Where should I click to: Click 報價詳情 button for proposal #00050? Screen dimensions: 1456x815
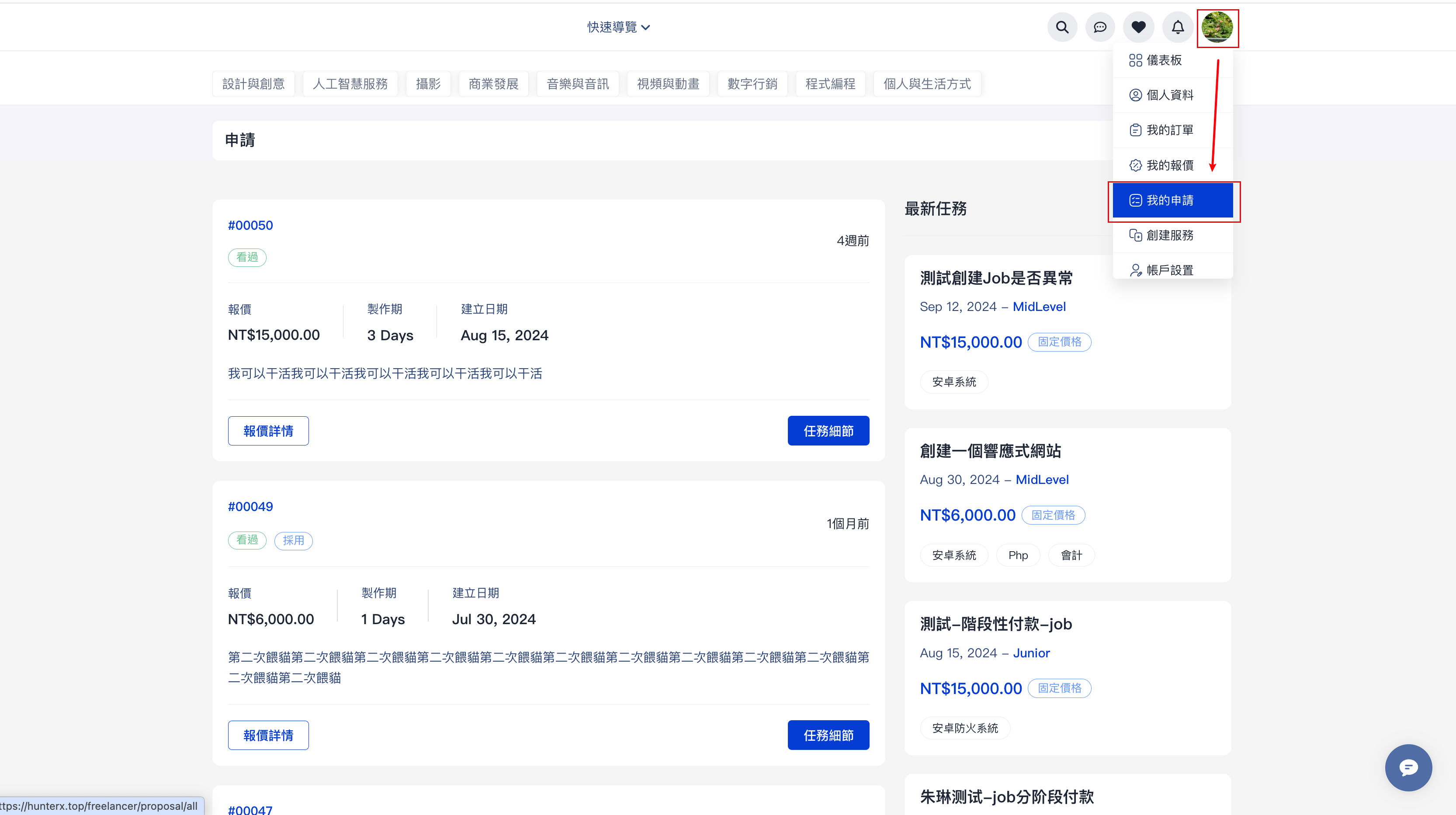pyautogui.click(x=268, y=431)
